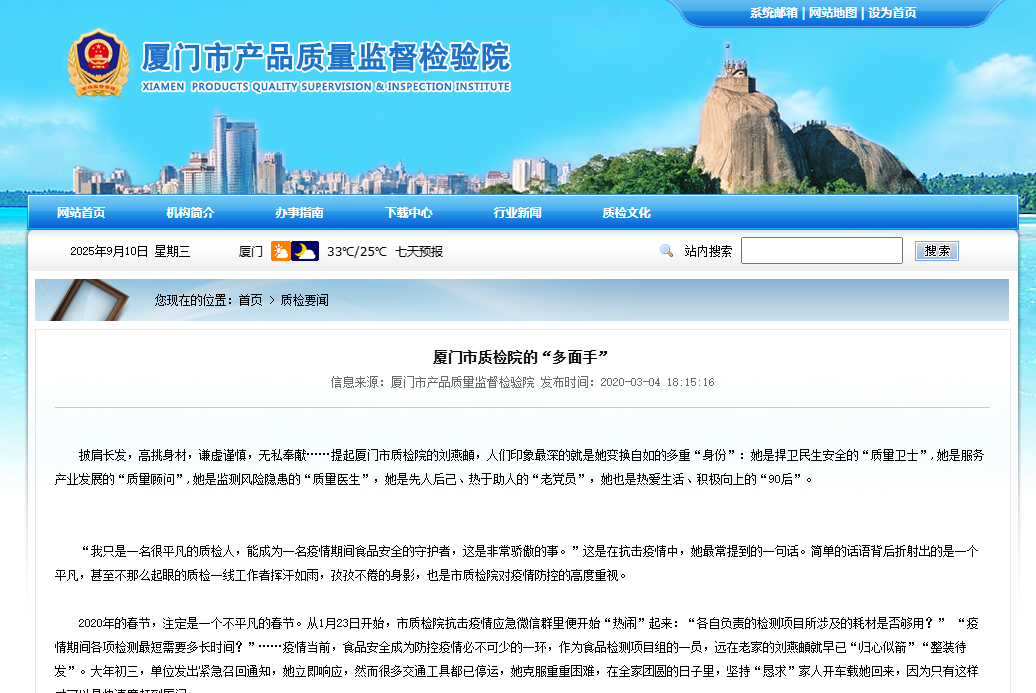Select the 行业新闻 navigation tab
This screenshot has width=1036, height=693.
tap(517, 213)
